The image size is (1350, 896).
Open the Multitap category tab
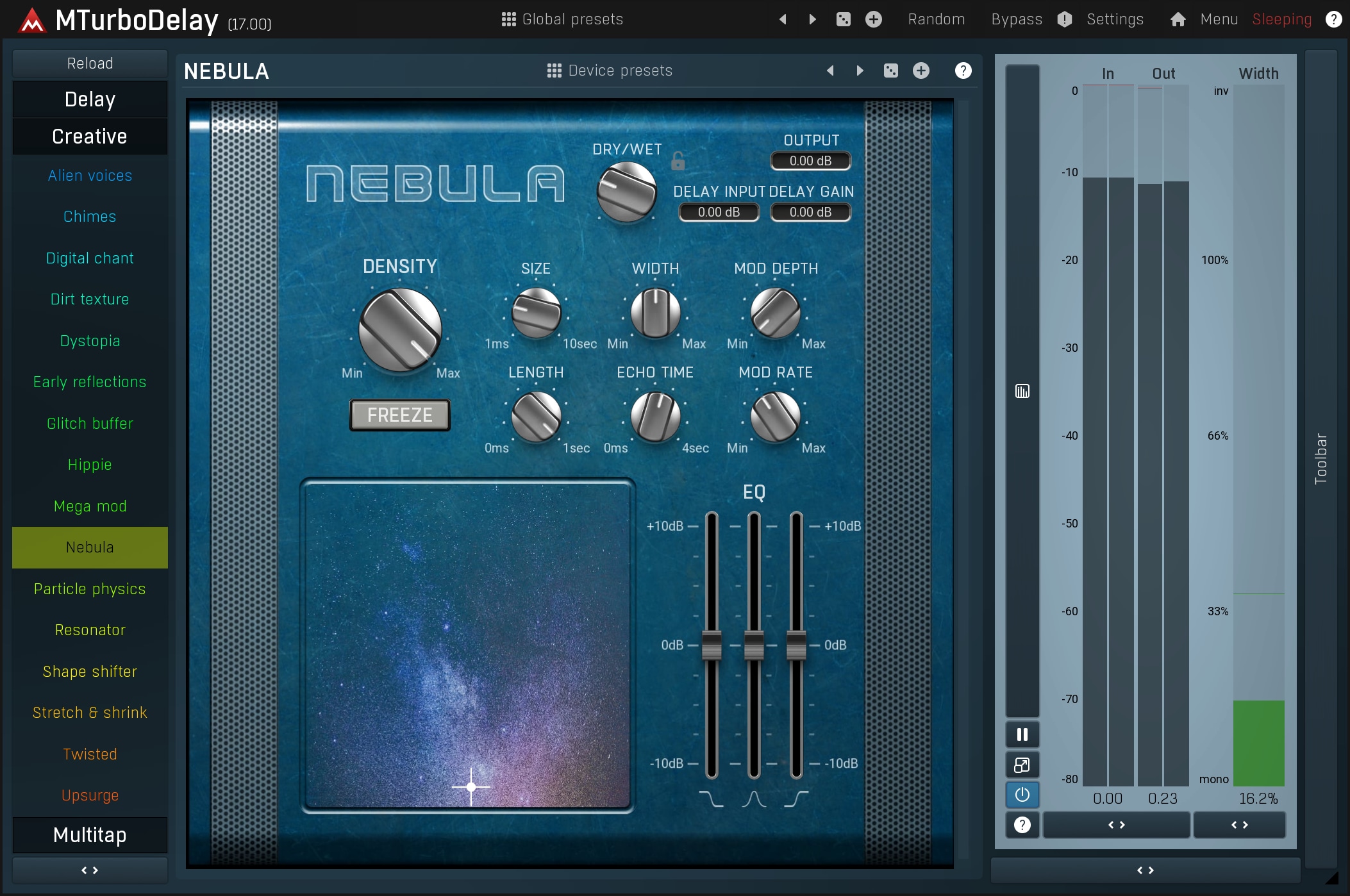point(90,835)
